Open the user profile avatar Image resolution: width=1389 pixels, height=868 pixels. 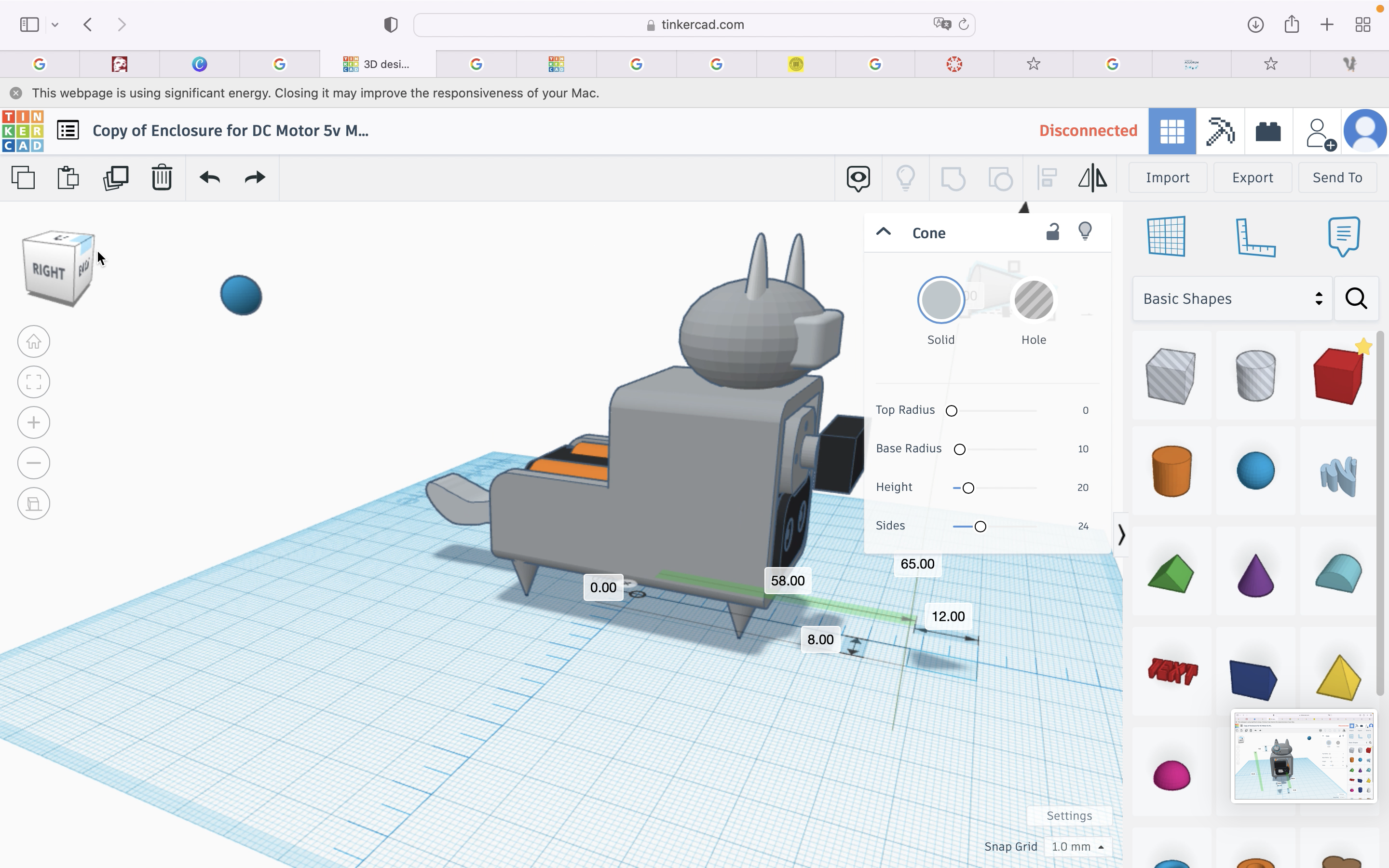tap(1365, 131)
